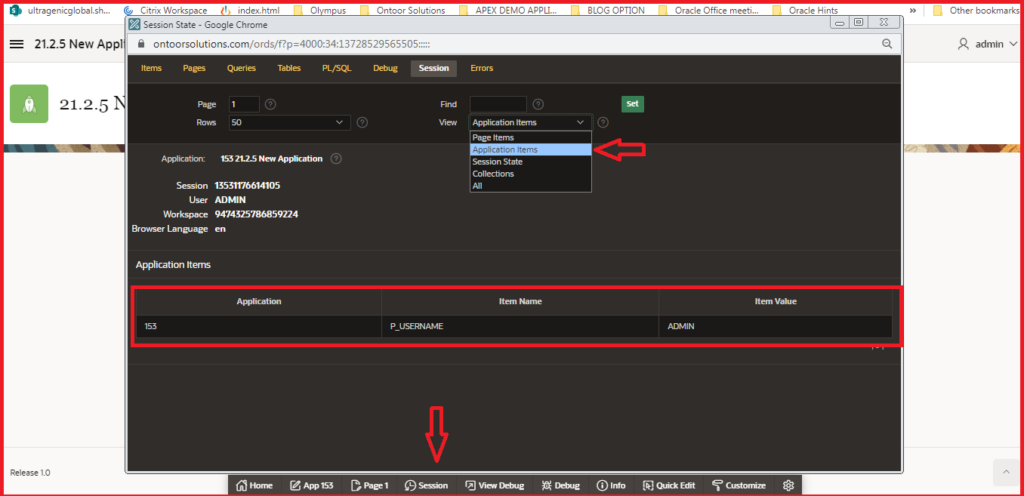
Task: Expand the Rows dropdown showing 50
Action: 288,122
